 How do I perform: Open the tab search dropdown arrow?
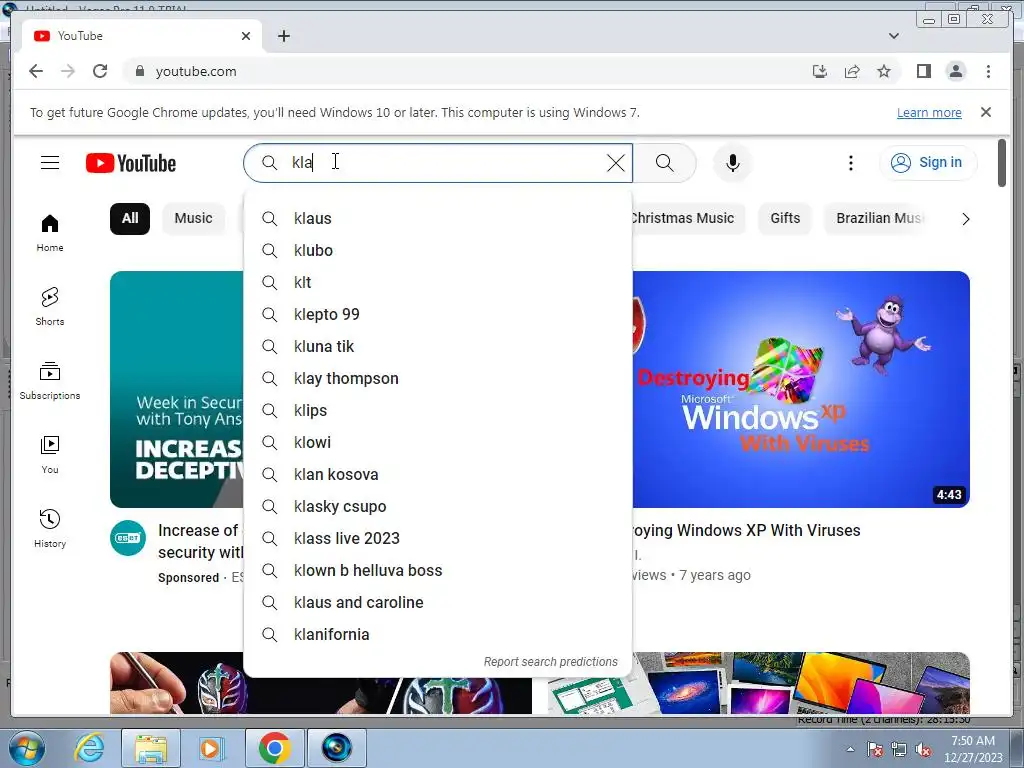893,36
